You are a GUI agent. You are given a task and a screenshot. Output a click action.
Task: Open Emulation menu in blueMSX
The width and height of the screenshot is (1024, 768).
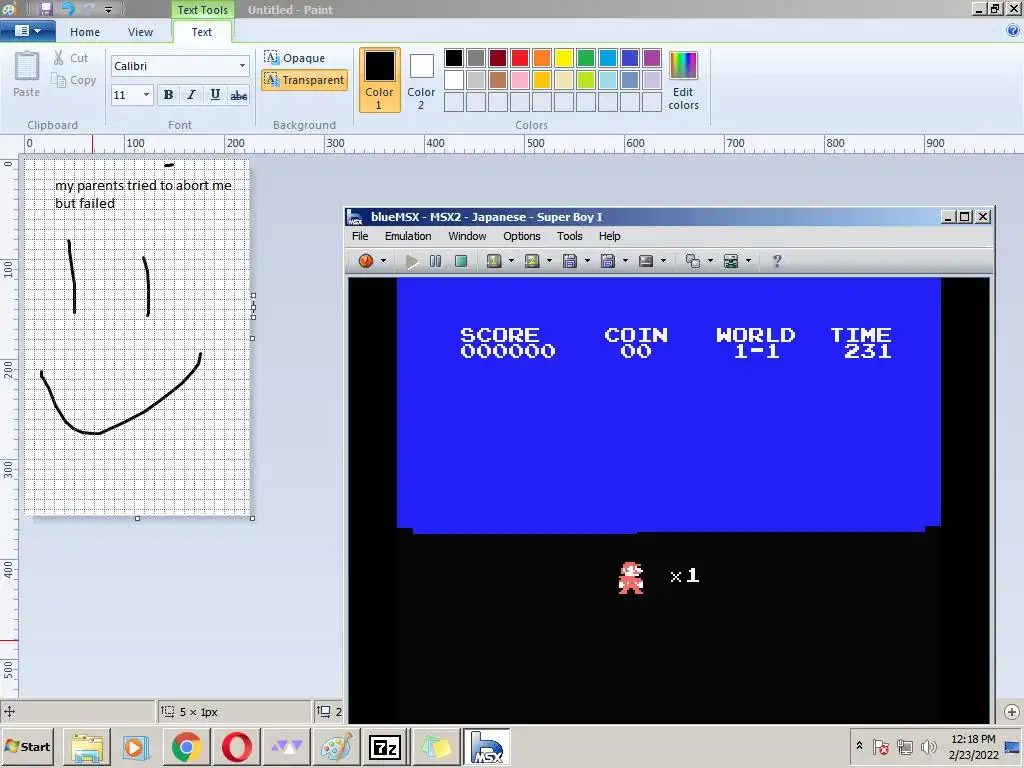[408, 236]
